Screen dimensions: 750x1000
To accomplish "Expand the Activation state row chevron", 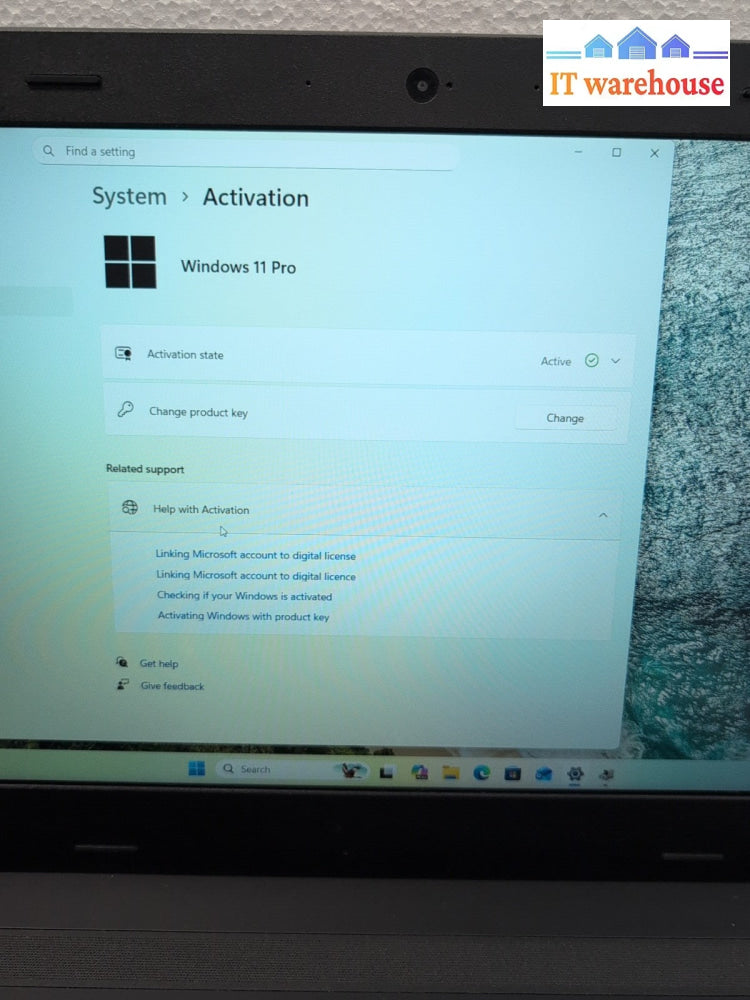I will (x=615, y=361).
